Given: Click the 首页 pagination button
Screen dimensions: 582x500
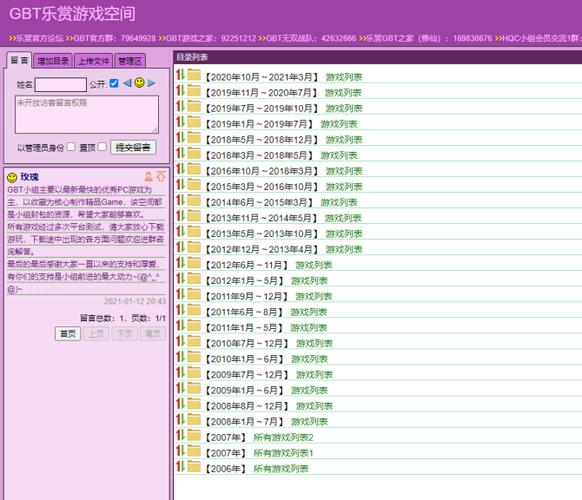Looking at the screenshot, I should (x=68, y=334).
